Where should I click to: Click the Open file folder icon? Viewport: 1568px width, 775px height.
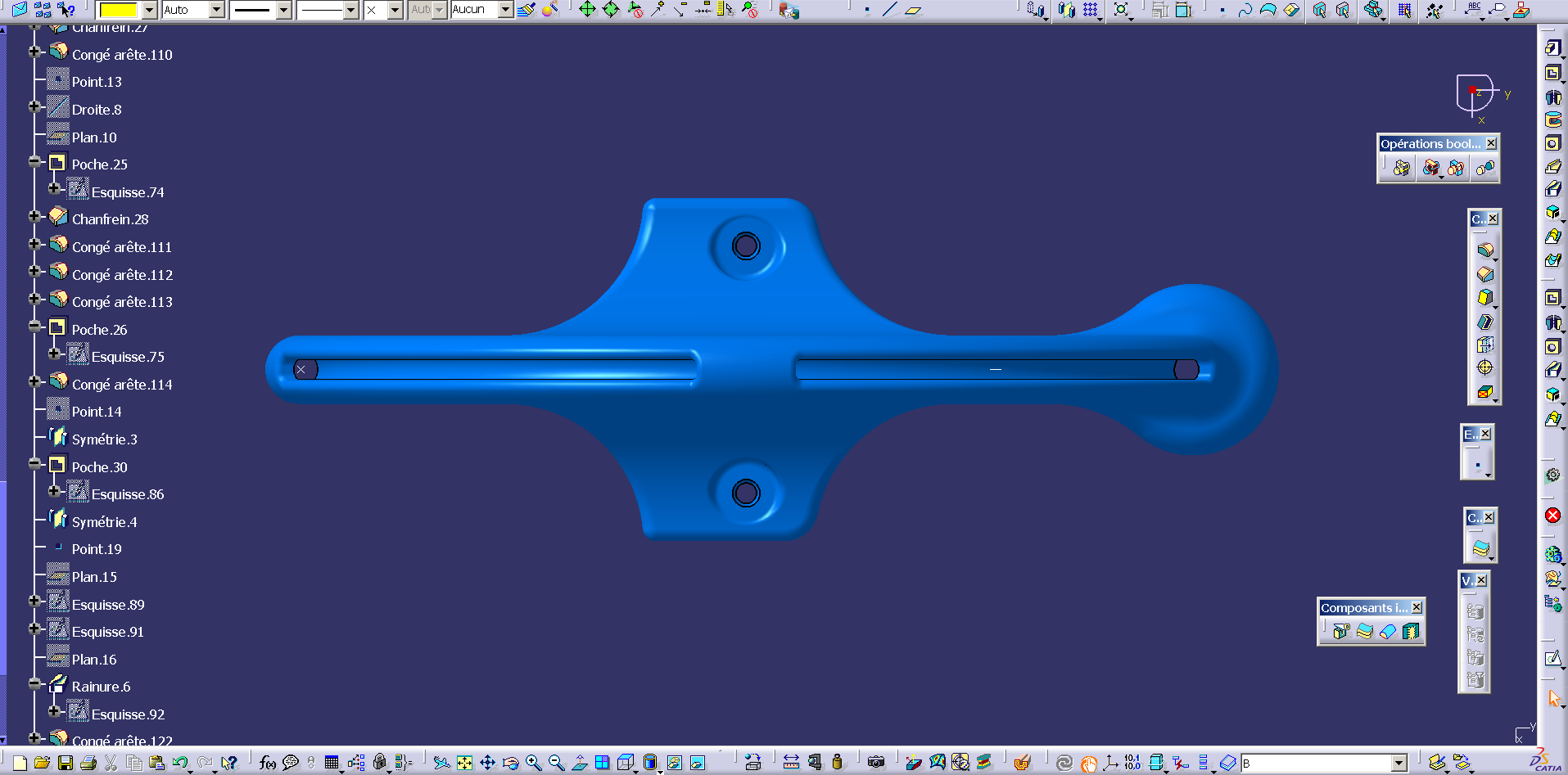point(43,763)
